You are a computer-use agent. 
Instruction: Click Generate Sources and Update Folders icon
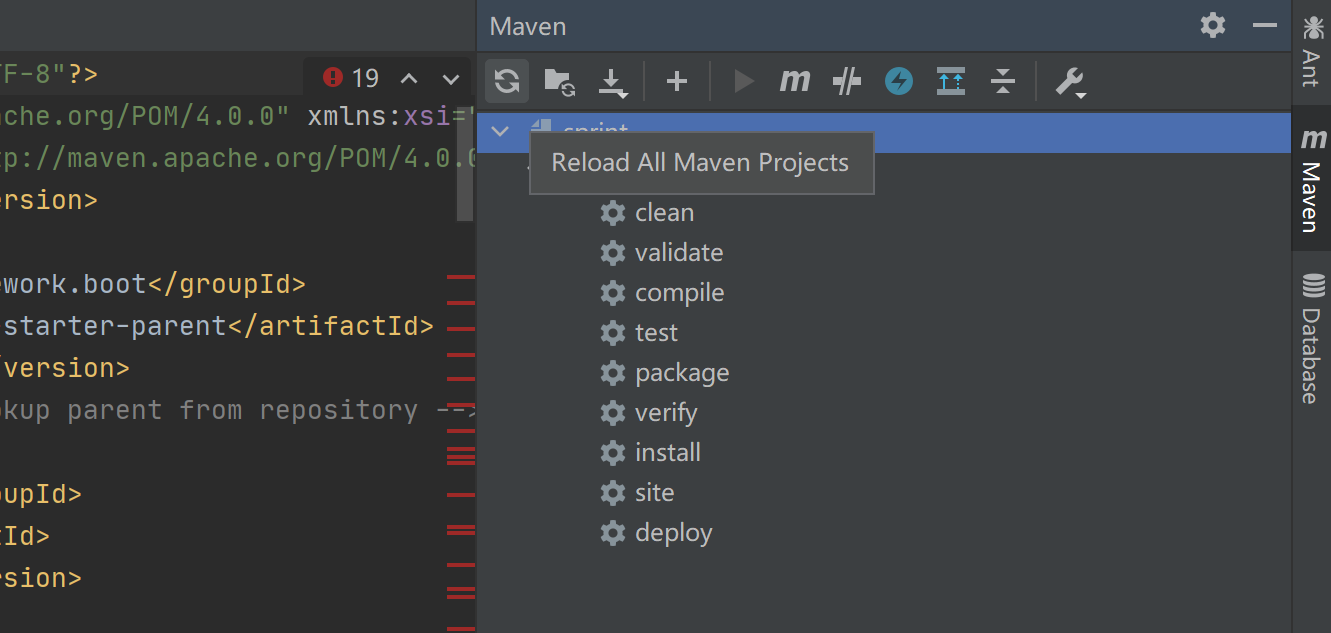[560, 81]
